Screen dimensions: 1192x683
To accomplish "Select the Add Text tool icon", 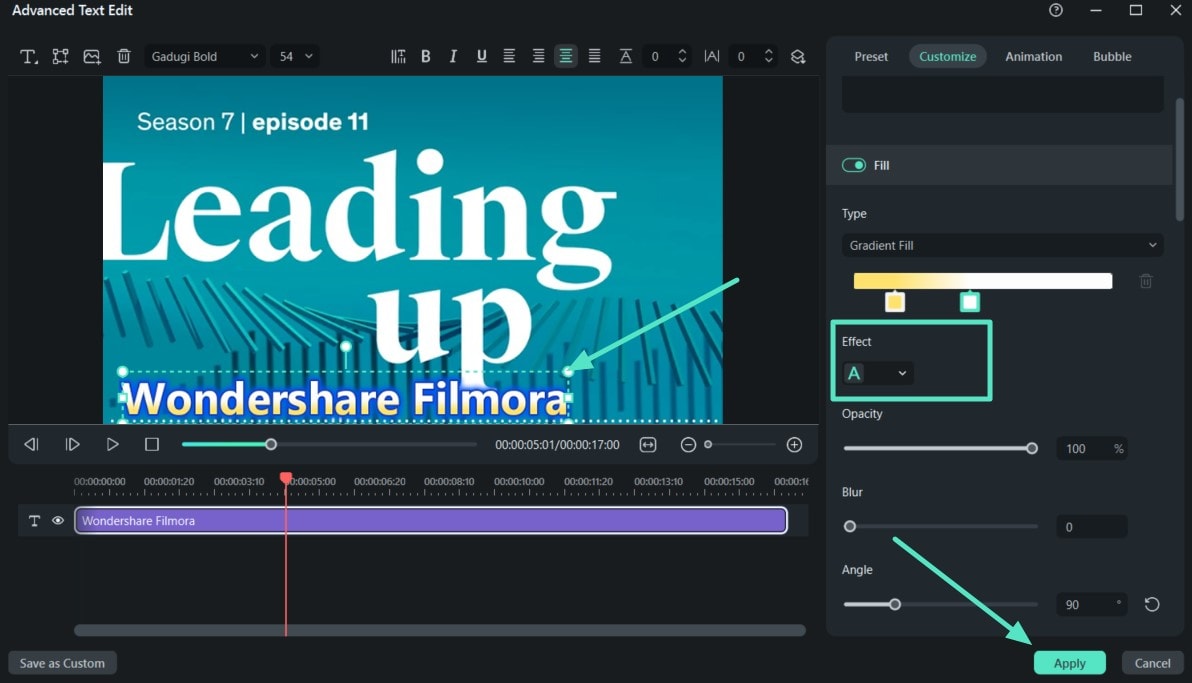I will [x=29, y=56].
